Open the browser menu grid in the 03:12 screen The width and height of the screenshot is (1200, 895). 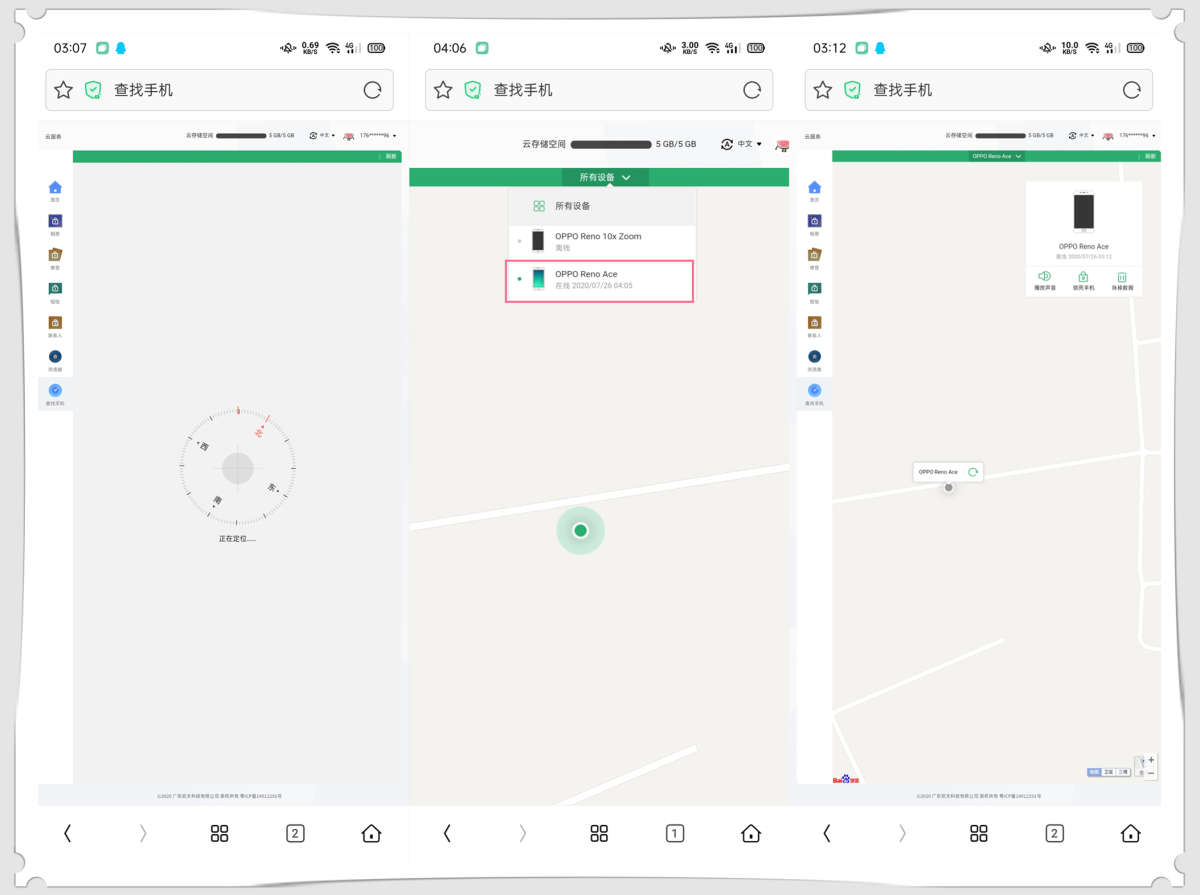pyautogui.click(x=979, y=833)
